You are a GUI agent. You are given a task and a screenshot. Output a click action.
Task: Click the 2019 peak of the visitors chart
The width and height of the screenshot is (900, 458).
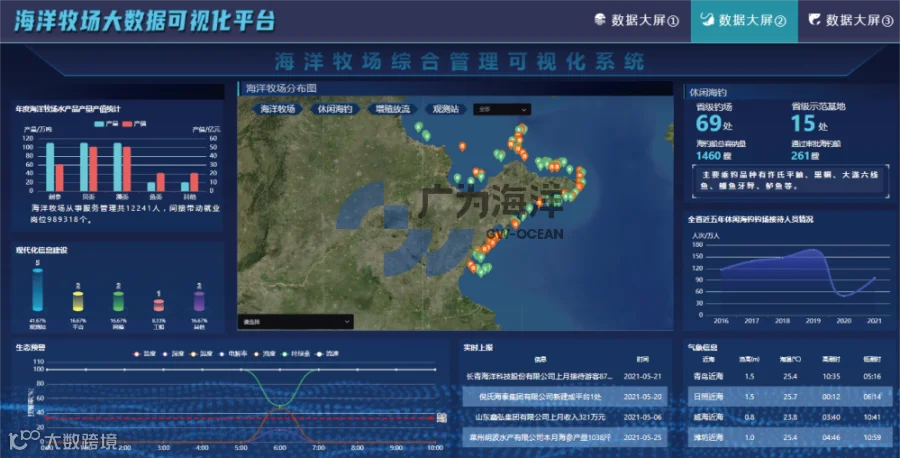814,250
